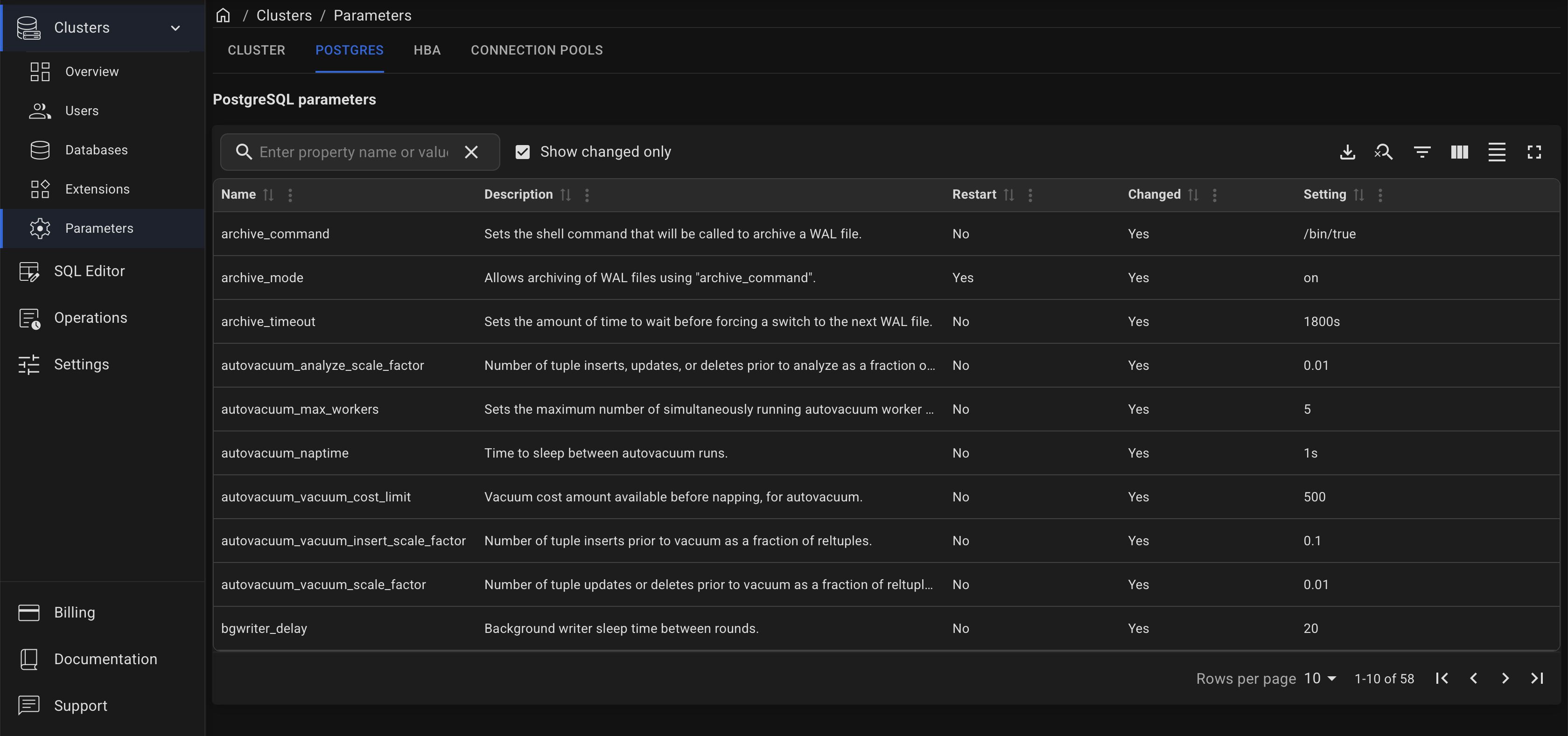Screen dimensions: 1568x736
Task: Switch to the HBA tab
Action: [x=427, y=50]
